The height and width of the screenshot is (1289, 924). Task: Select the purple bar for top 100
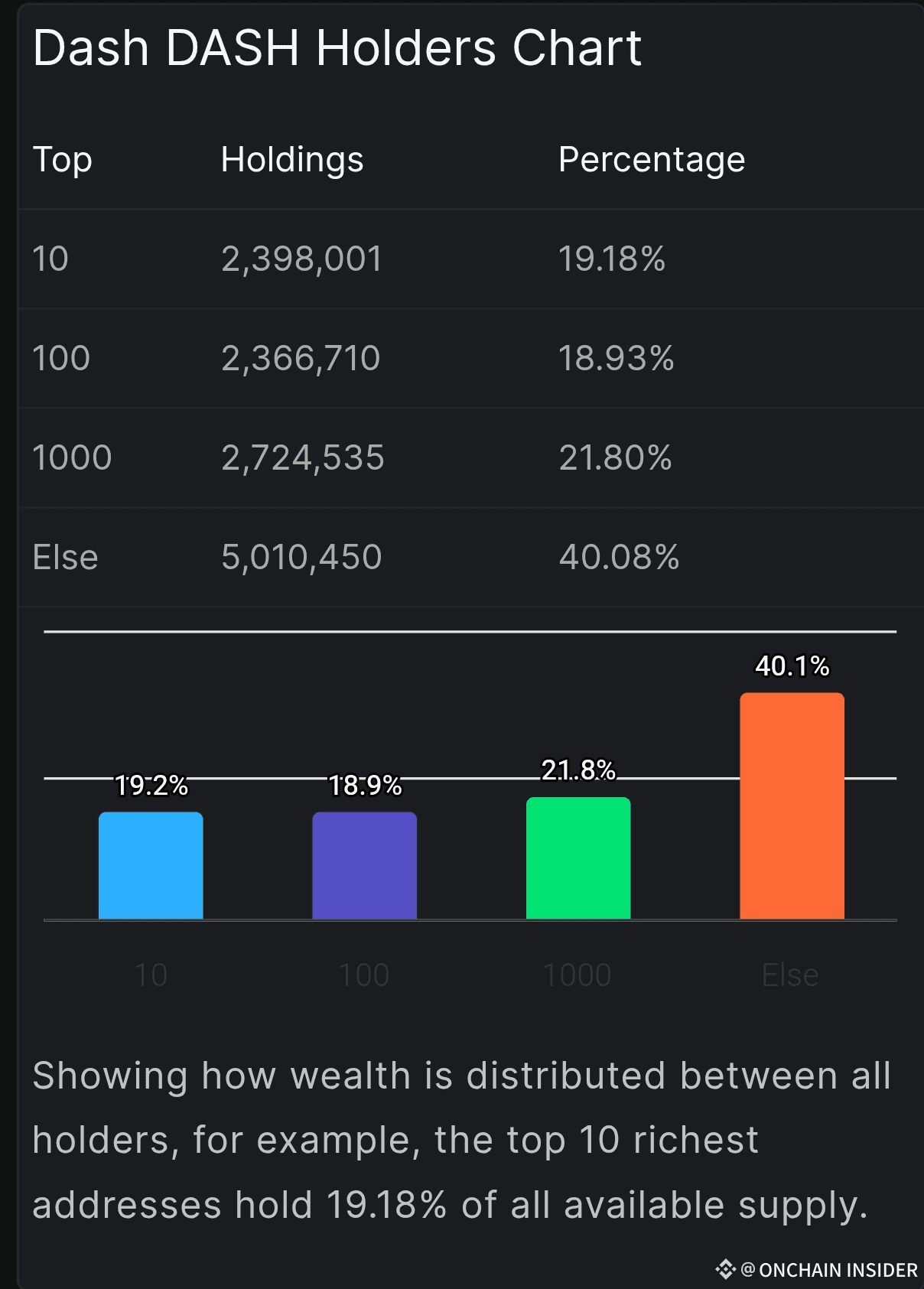(x=364, y=865)
